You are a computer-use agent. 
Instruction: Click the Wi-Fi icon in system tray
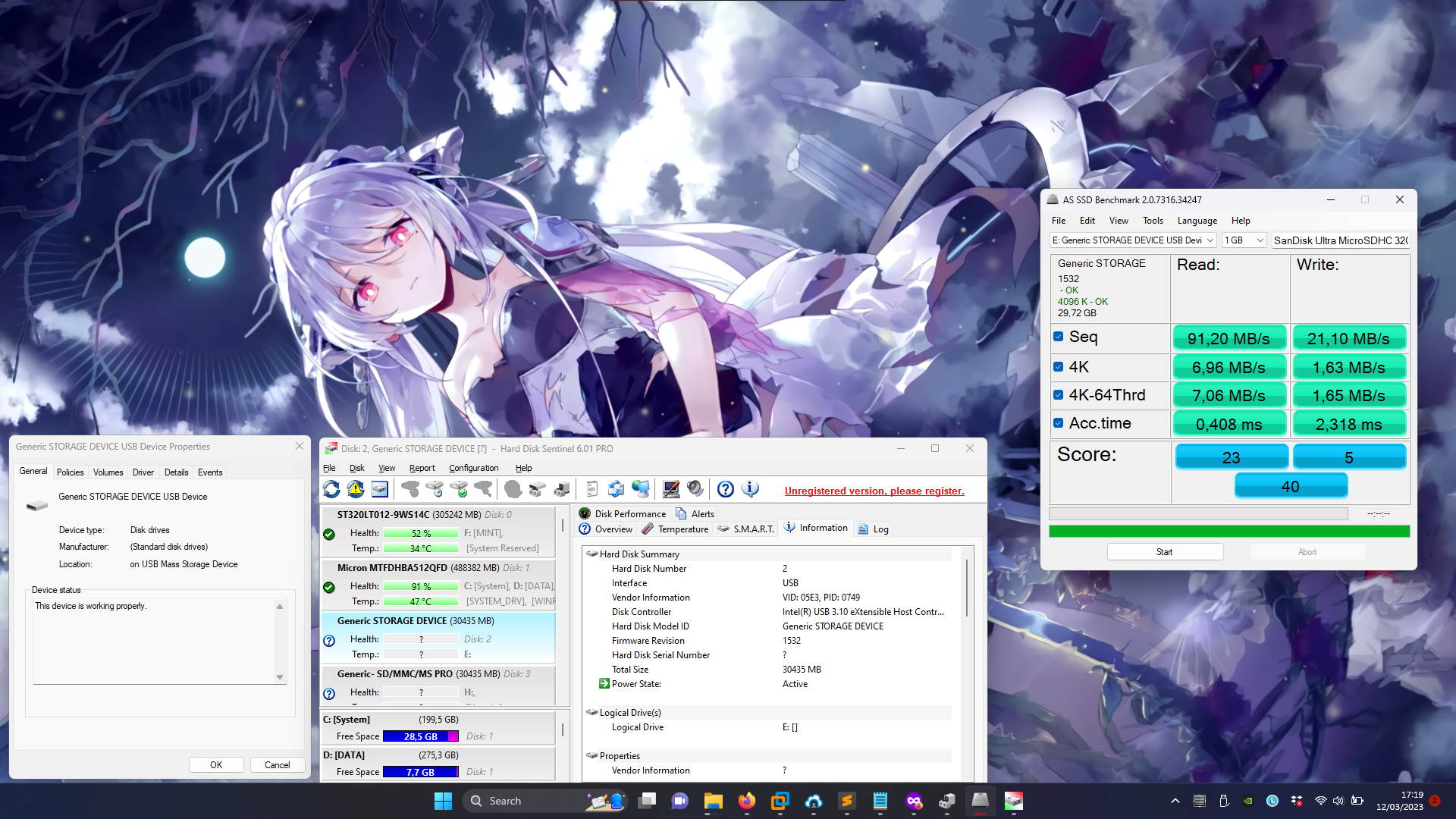click(1320, 801)
